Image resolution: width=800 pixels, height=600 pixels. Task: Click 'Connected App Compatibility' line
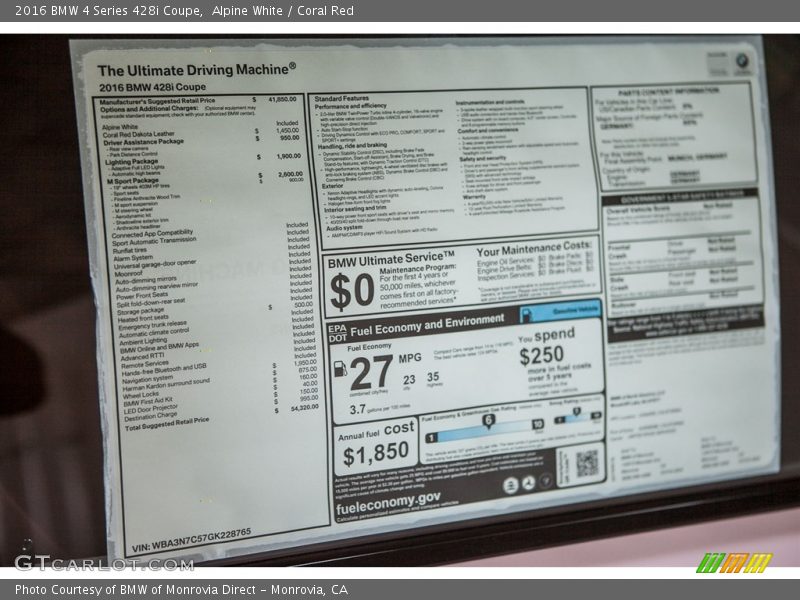152,234
